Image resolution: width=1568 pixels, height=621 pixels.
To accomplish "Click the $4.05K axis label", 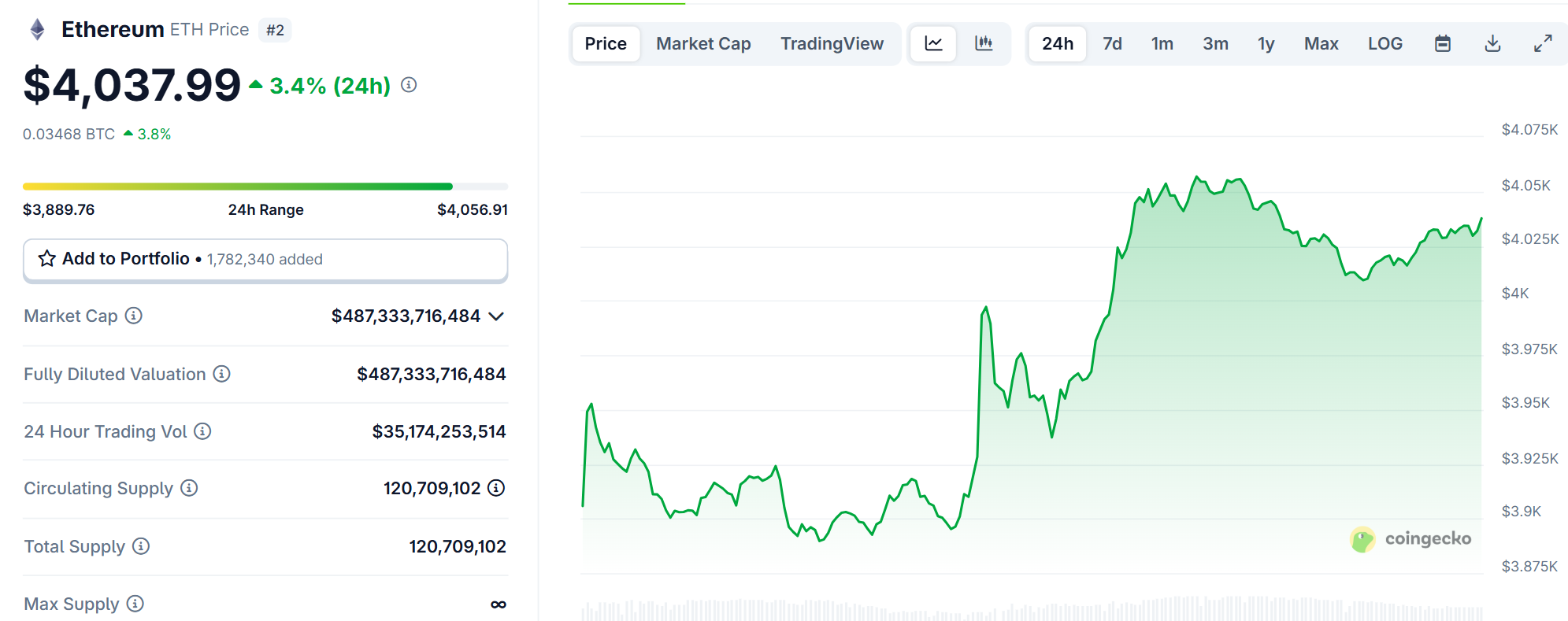I will (x=1525, y=186).
